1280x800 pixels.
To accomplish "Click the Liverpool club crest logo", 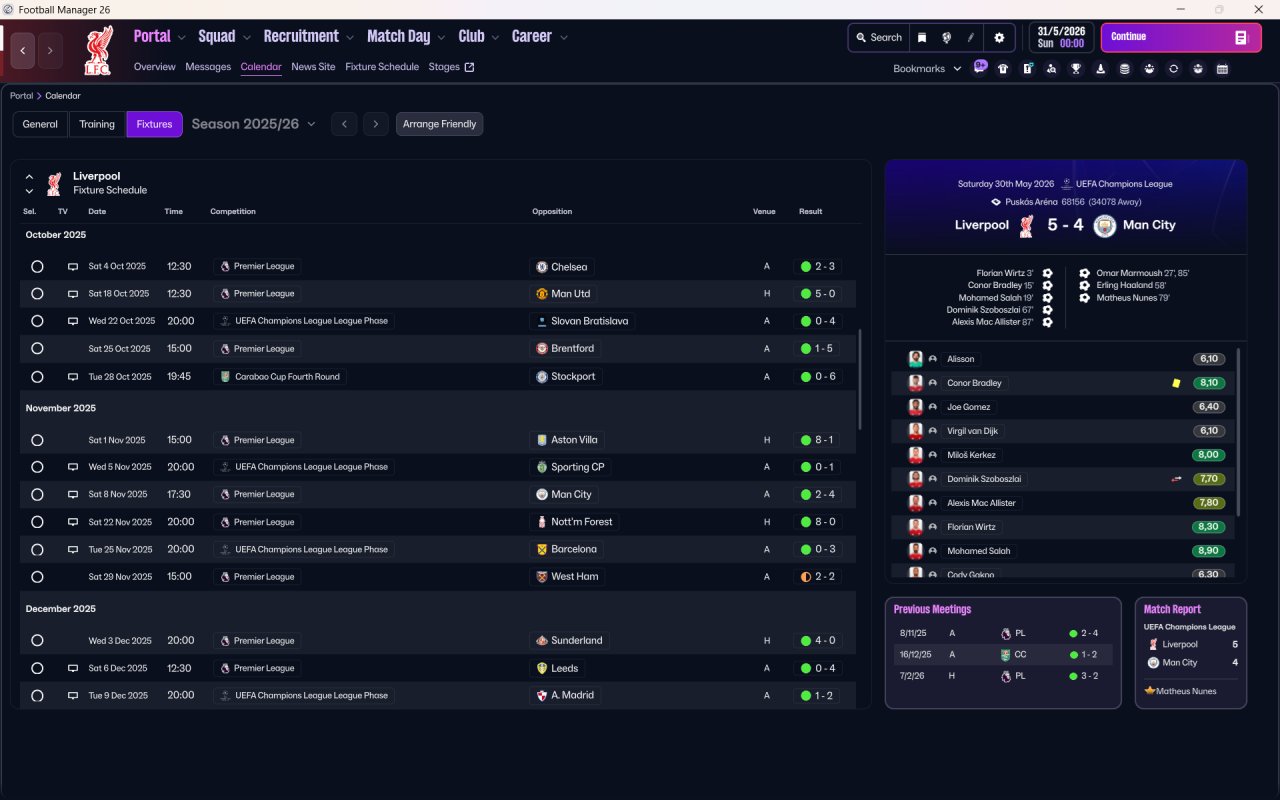I will tap(98, 50).
